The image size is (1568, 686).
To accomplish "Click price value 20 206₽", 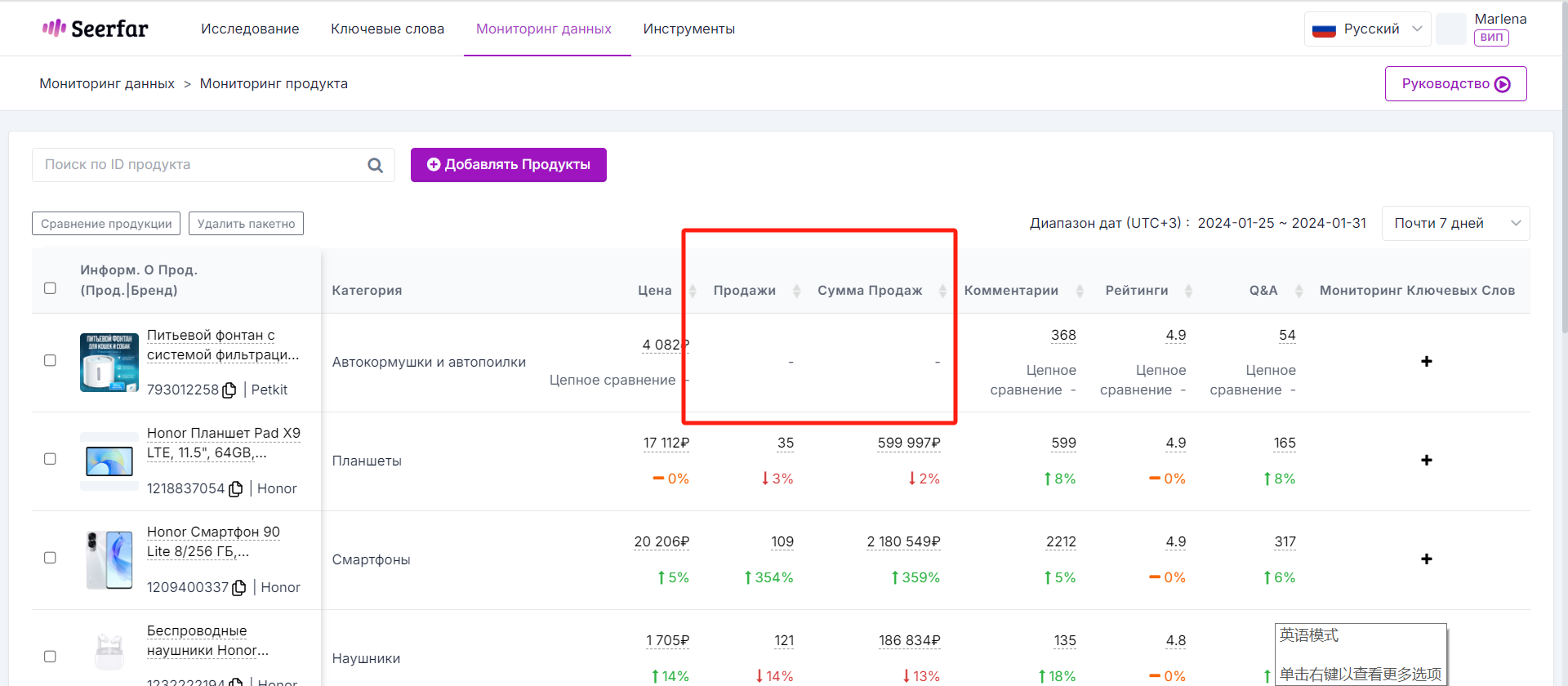I will pos(661,542).
